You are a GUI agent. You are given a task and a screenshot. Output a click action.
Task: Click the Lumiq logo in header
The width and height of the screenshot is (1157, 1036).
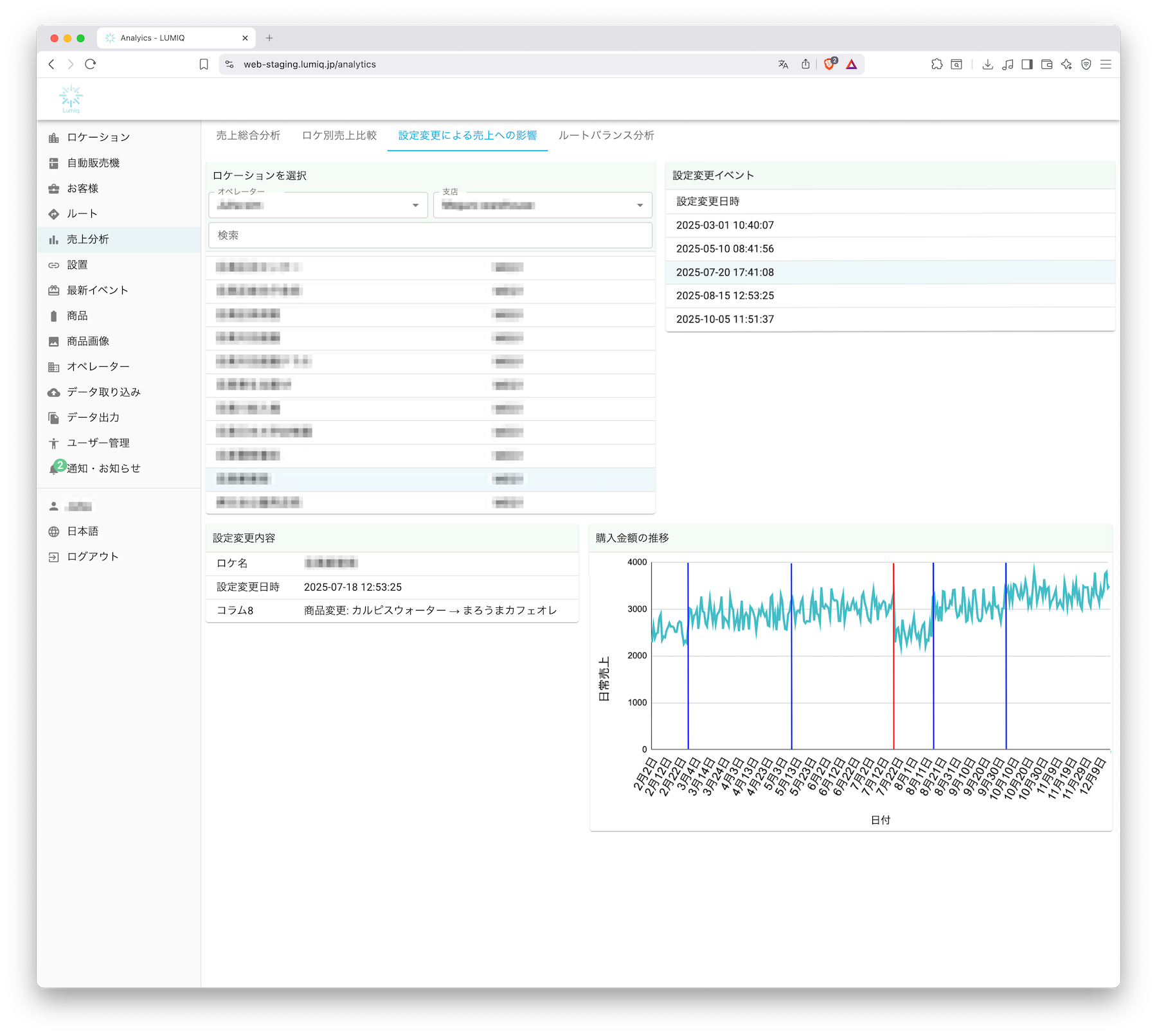[71, 99]
